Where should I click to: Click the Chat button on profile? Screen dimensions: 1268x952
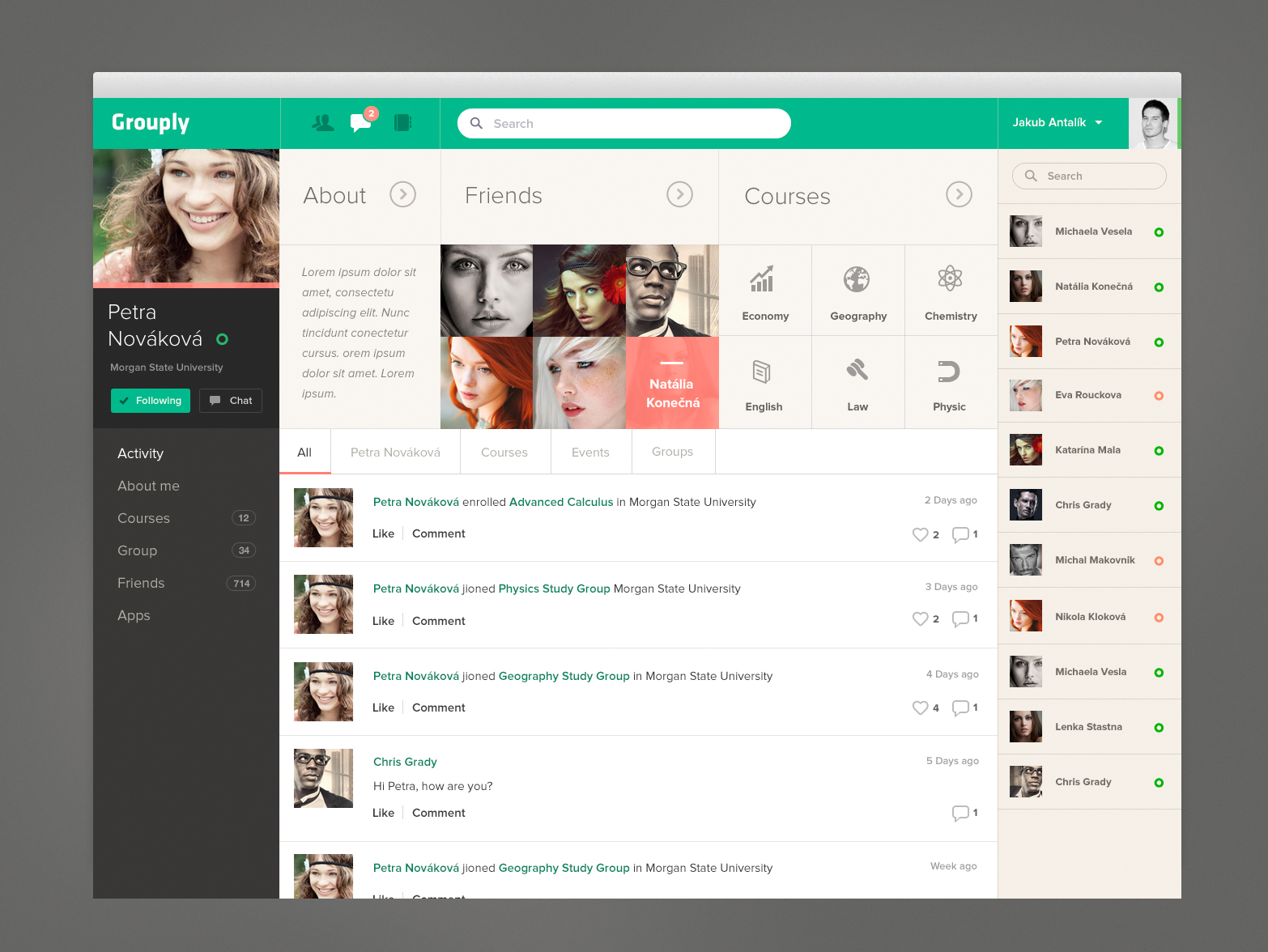[231, 401]
